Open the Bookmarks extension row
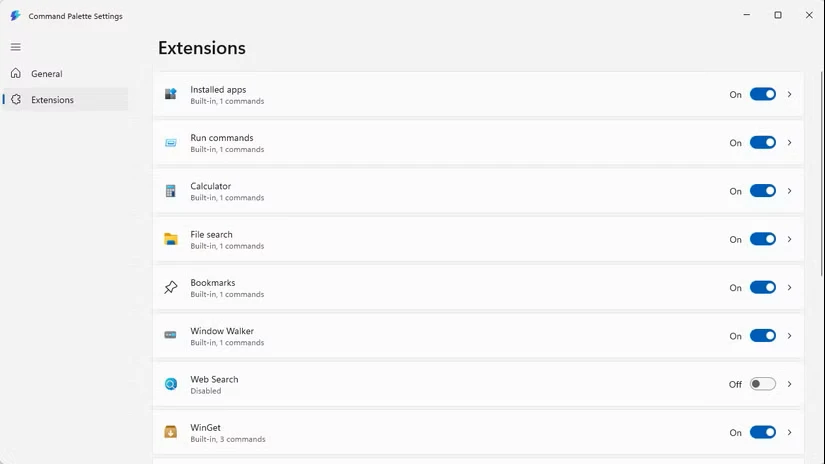Image resolution: width=825 pixels, height=464 pixels. coord(450,288)
